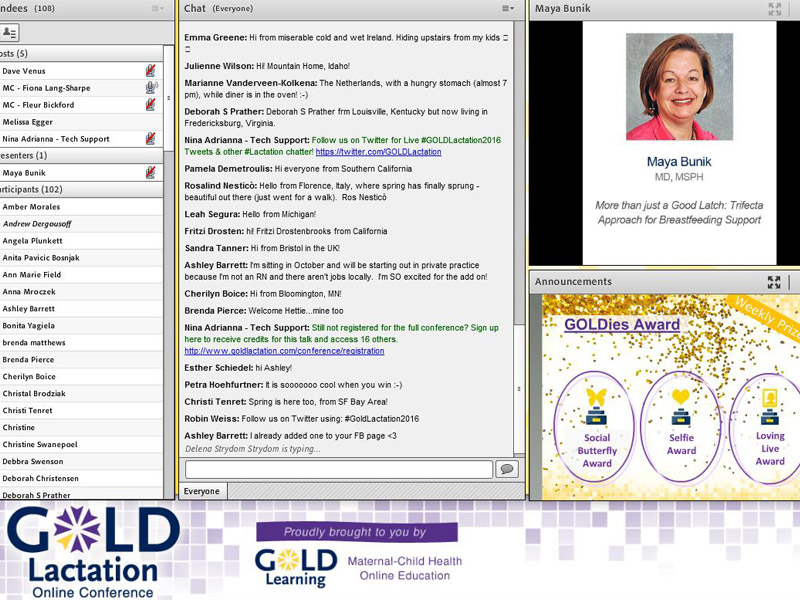Click Robin Weiss's chat message
Viewport: 800px width, 600px height.
pyautogui.click(x=302, y=419)
